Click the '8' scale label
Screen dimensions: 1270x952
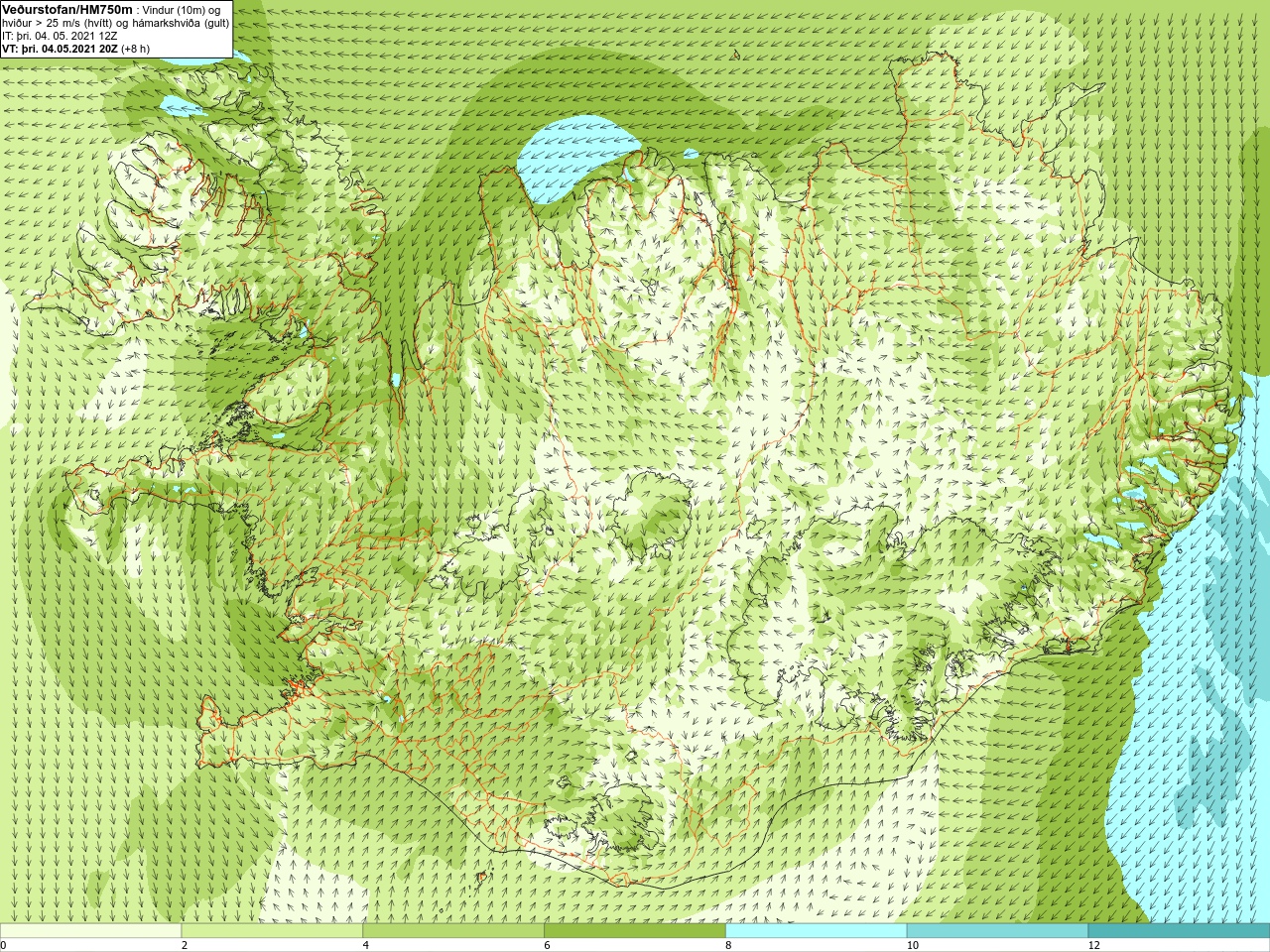point(728,945)
